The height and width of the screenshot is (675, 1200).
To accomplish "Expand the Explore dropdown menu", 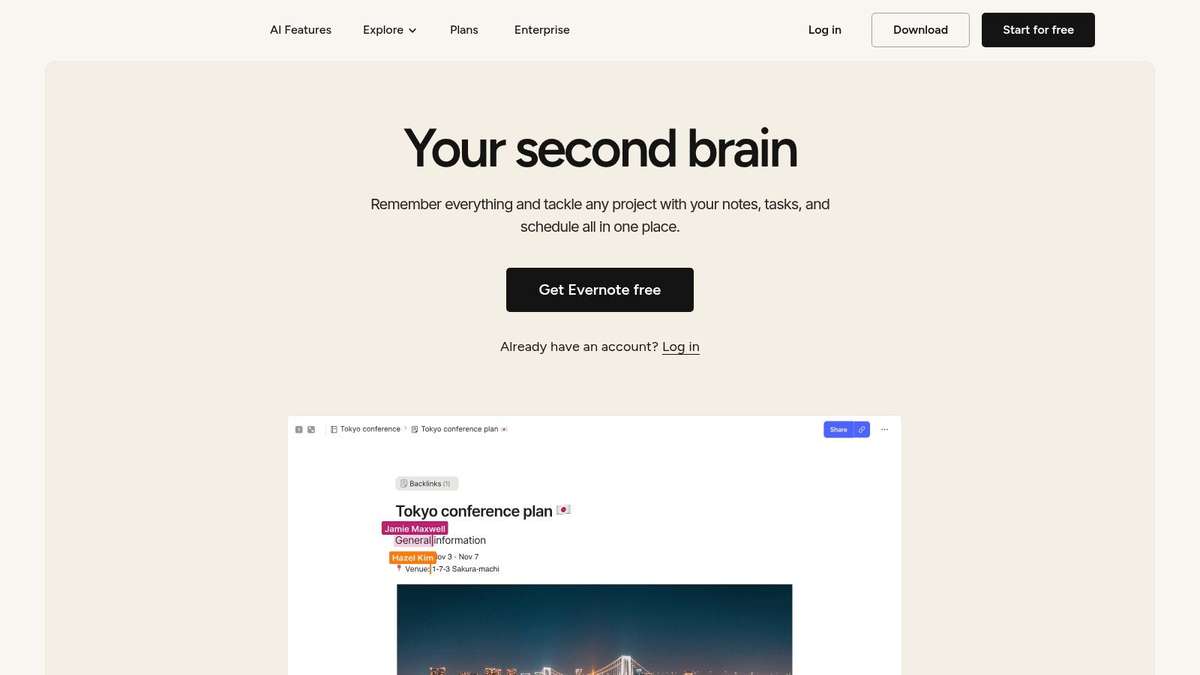I will click(390, 30).
